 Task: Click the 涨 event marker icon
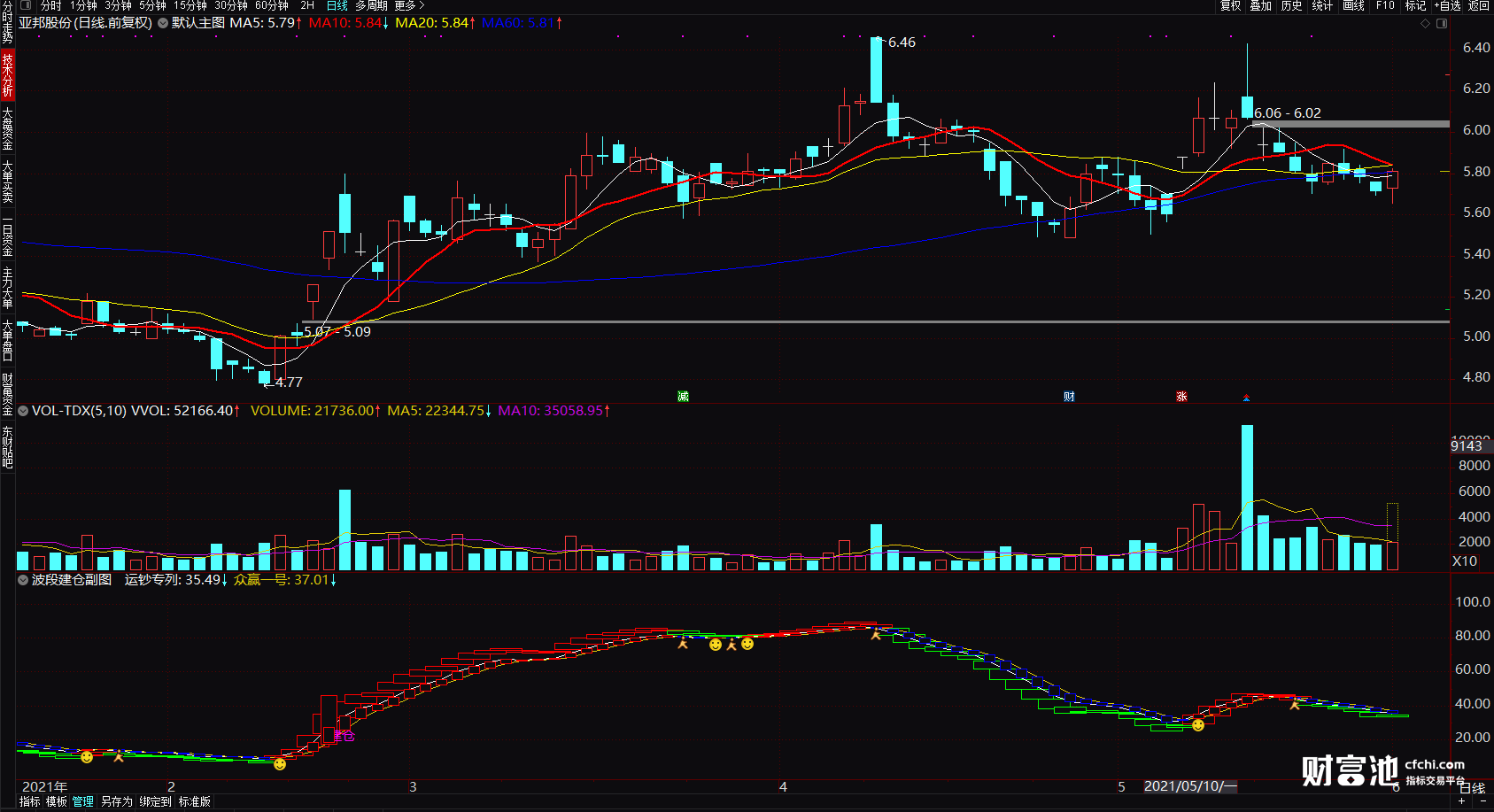1181,396
